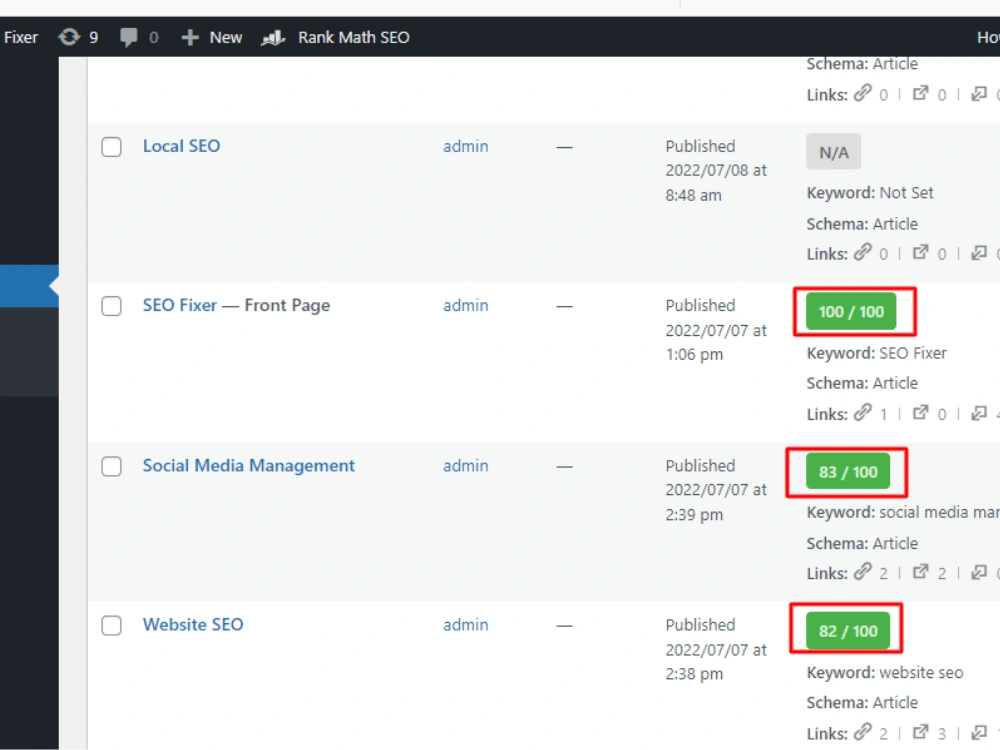Click admin author in SEO Fixer row
This screenshot has height=750, width=1000.
click(466, 305)
